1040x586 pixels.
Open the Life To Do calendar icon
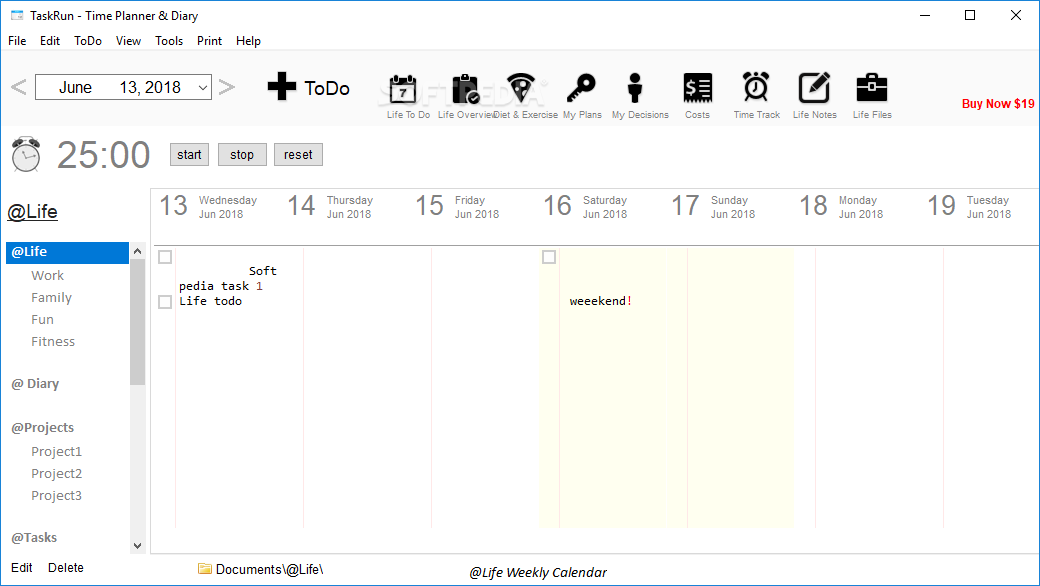(x=403, y=89)
